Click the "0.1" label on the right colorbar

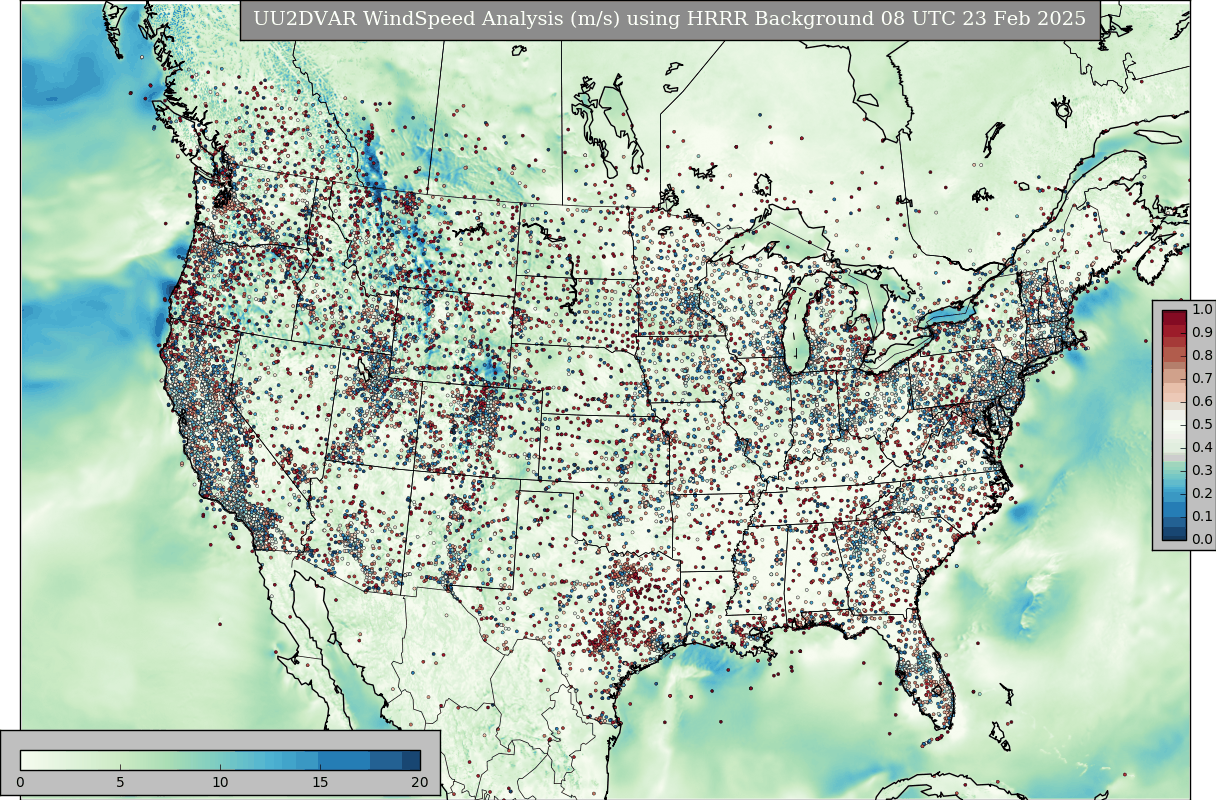[x=1202, y=517]
